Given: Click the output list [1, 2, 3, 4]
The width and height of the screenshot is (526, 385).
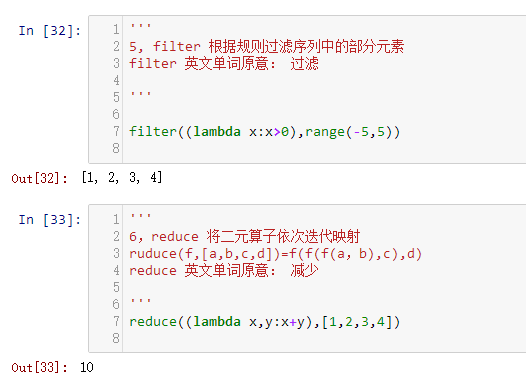Looking at the screenshot, I should (122, 177).
